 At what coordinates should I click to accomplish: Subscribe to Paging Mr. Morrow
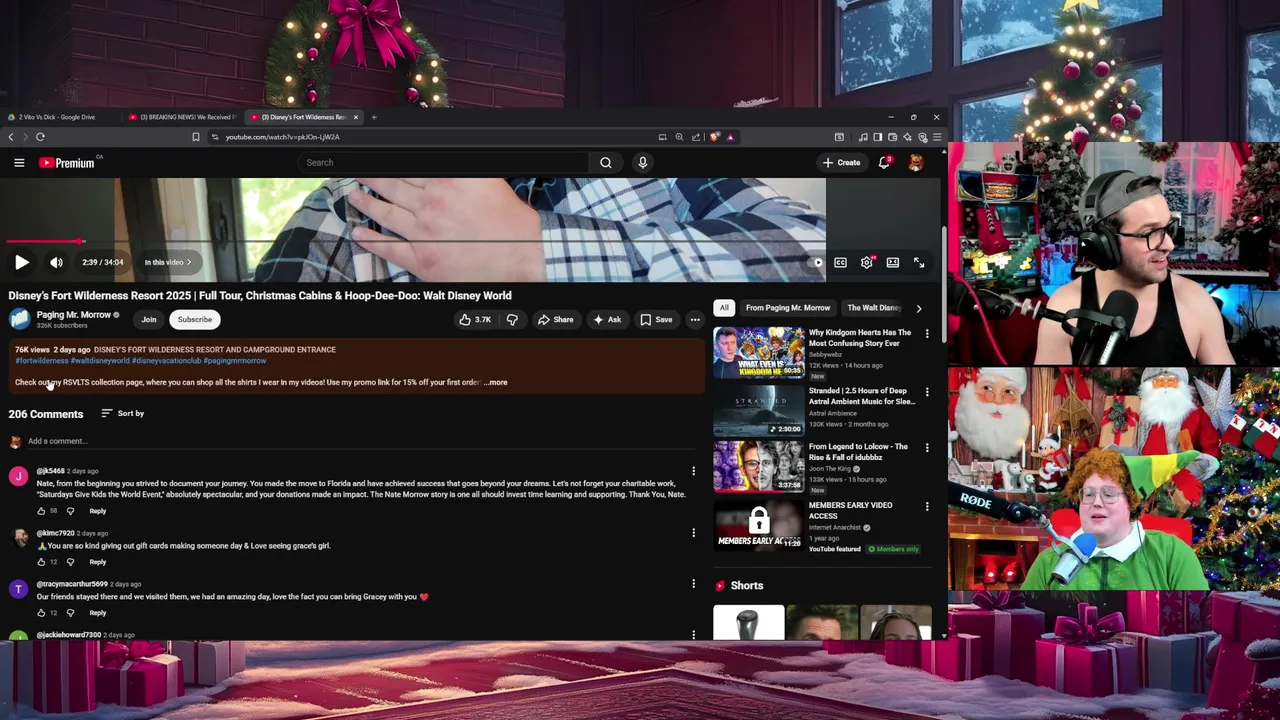click(195, 319)
